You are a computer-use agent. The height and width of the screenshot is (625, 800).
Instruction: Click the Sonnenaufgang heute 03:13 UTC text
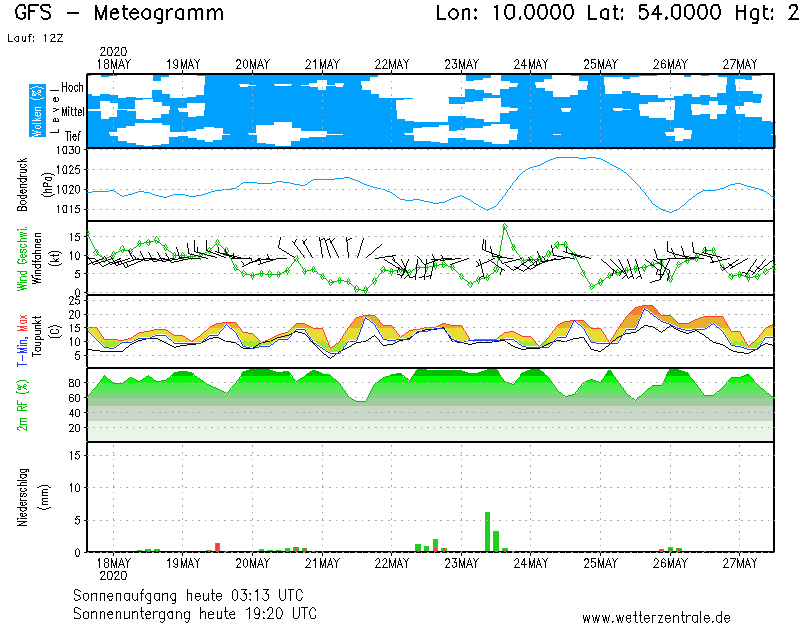[188, 595]
